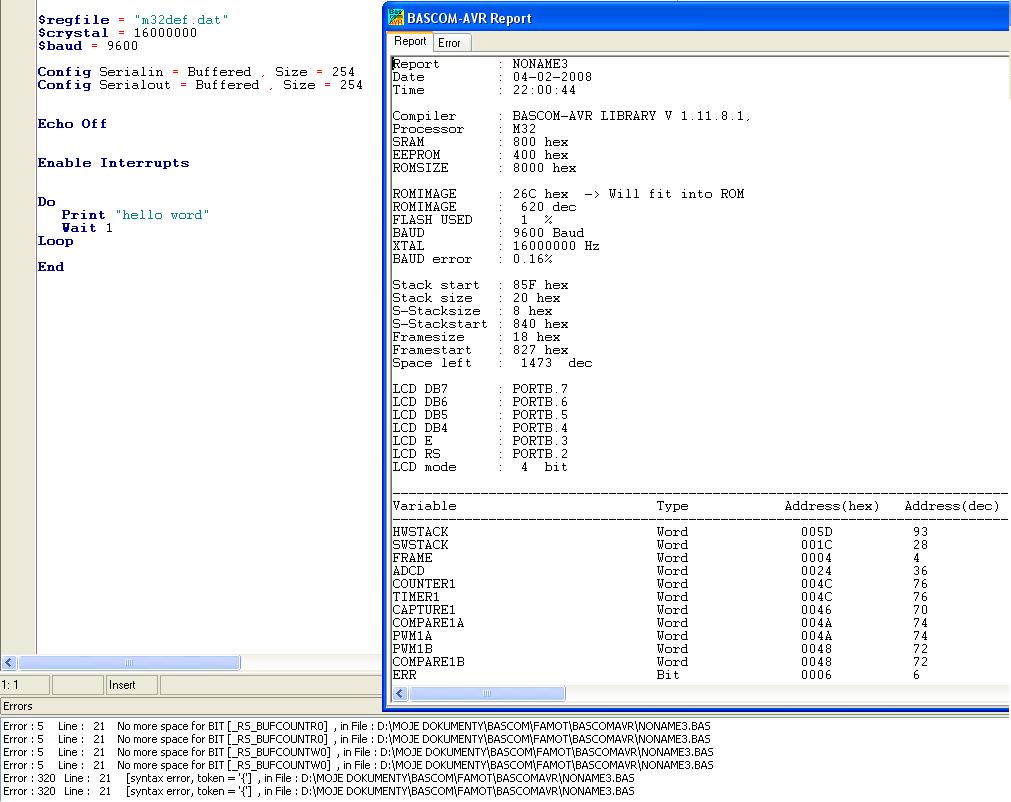Viewport: 1011px width, 802px height.
Task: Click the LCD mode 4 bit row
Action: [x=480, y=467]
